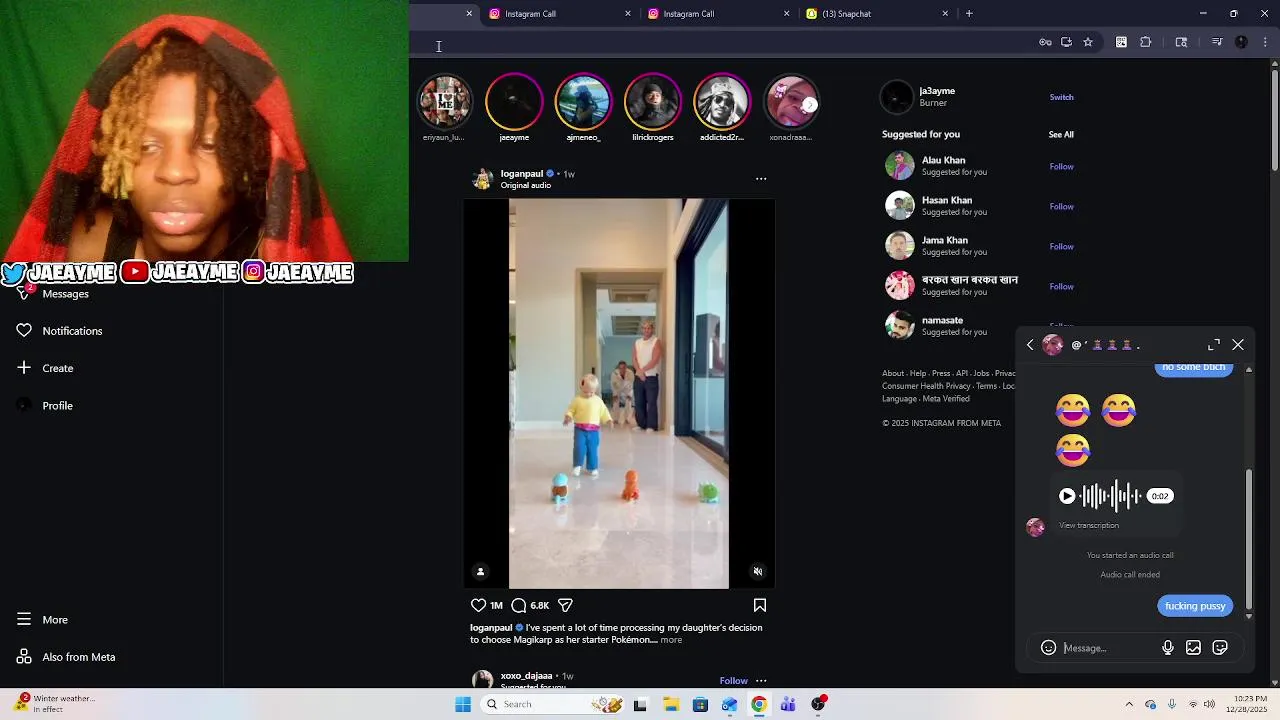The image size is (1280, 720).
Task: Switch to the second Instagram Call tab
Action: [719, 14]
